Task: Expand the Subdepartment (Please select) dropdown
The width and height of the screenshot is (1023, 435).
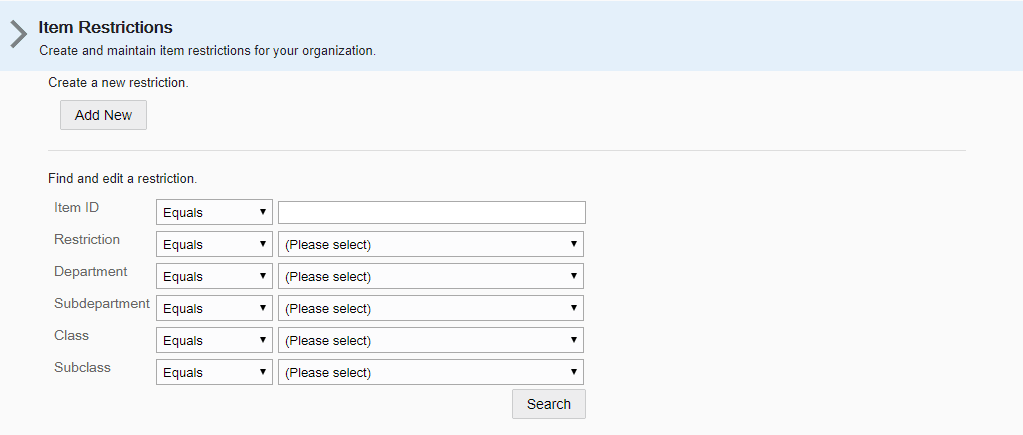Action: pos(431,308)
